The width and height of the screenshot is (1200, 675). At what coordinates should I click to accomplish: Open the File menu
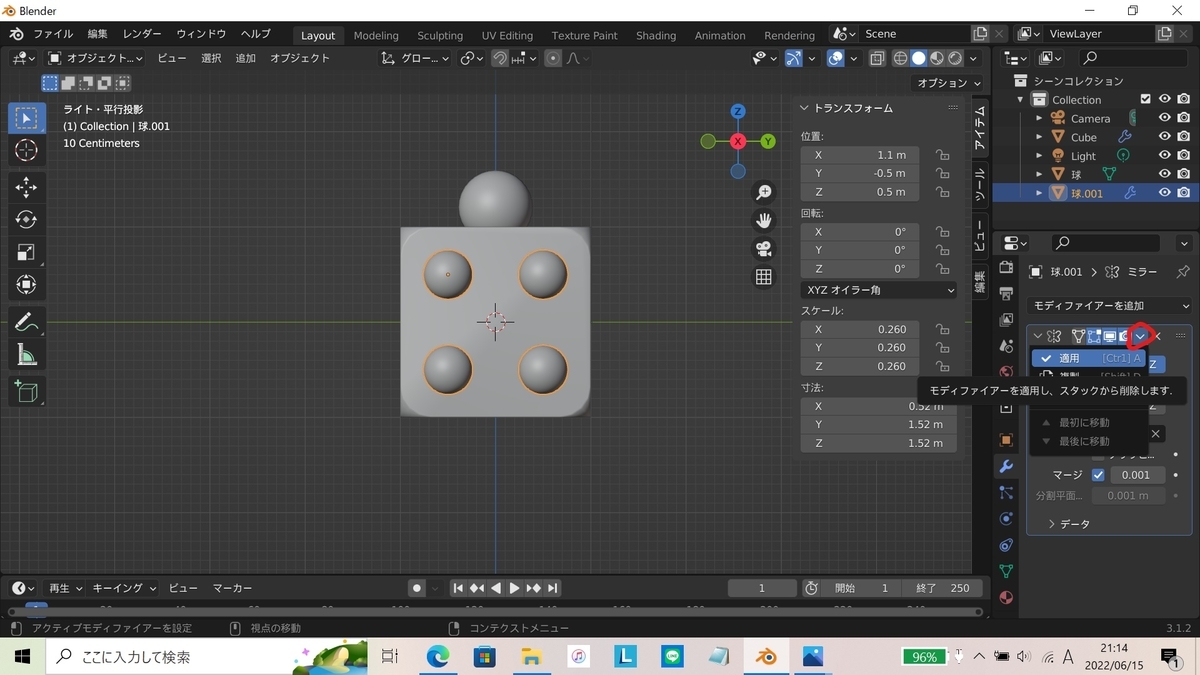click(x=53, y=34)
